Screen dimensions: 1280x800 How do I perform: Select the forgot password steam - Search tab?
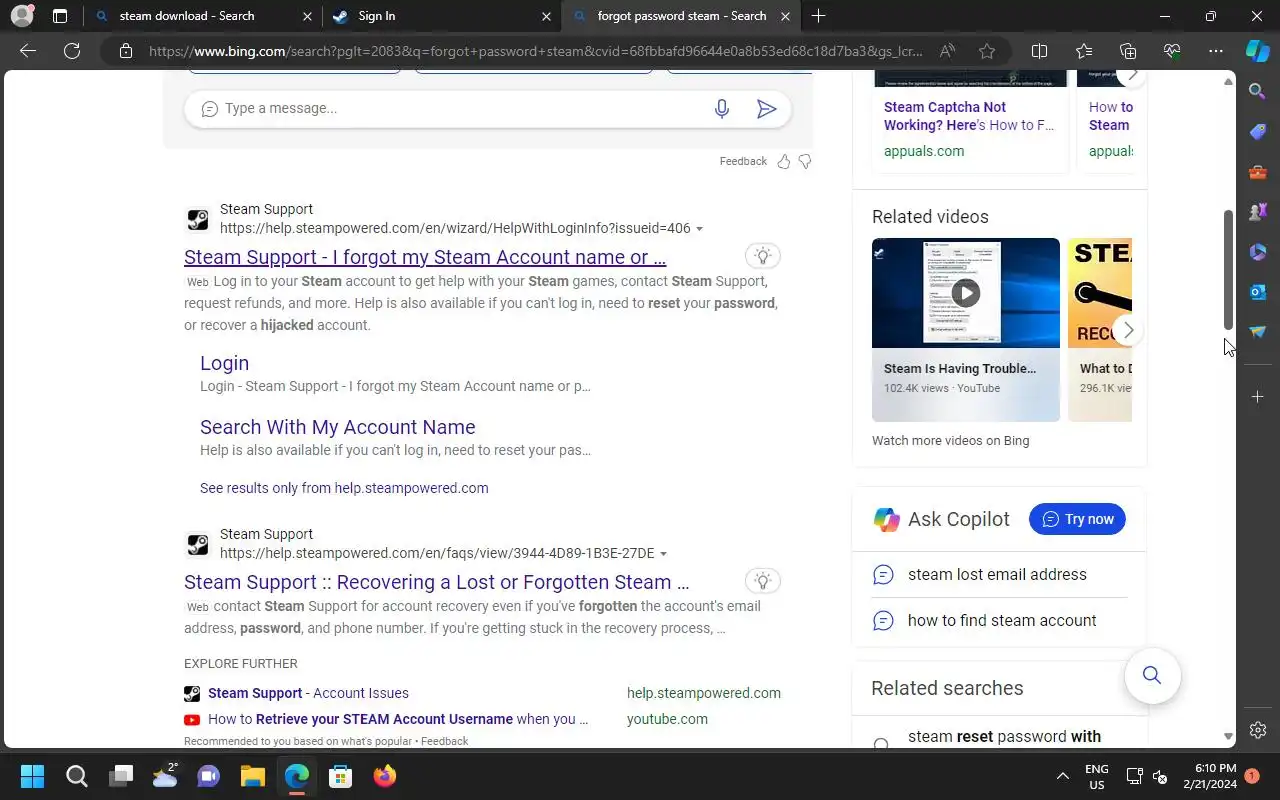click(x=682, y=16)
